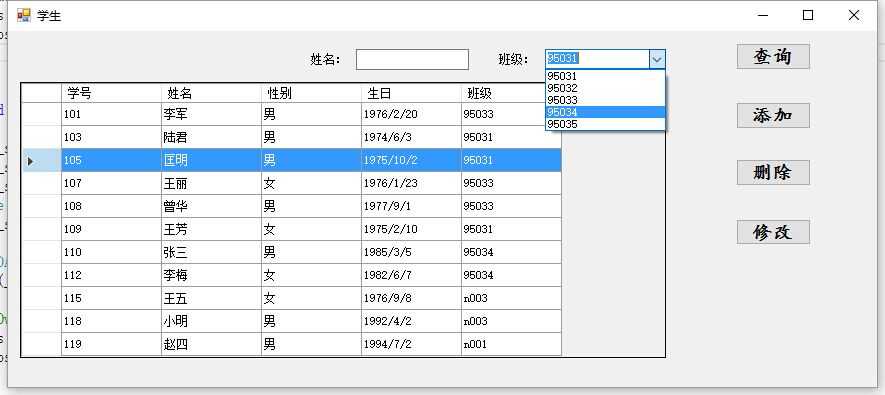Click the 学生 window app icon
This screenshot has width=885, height=395.
(x=24, y=15)
